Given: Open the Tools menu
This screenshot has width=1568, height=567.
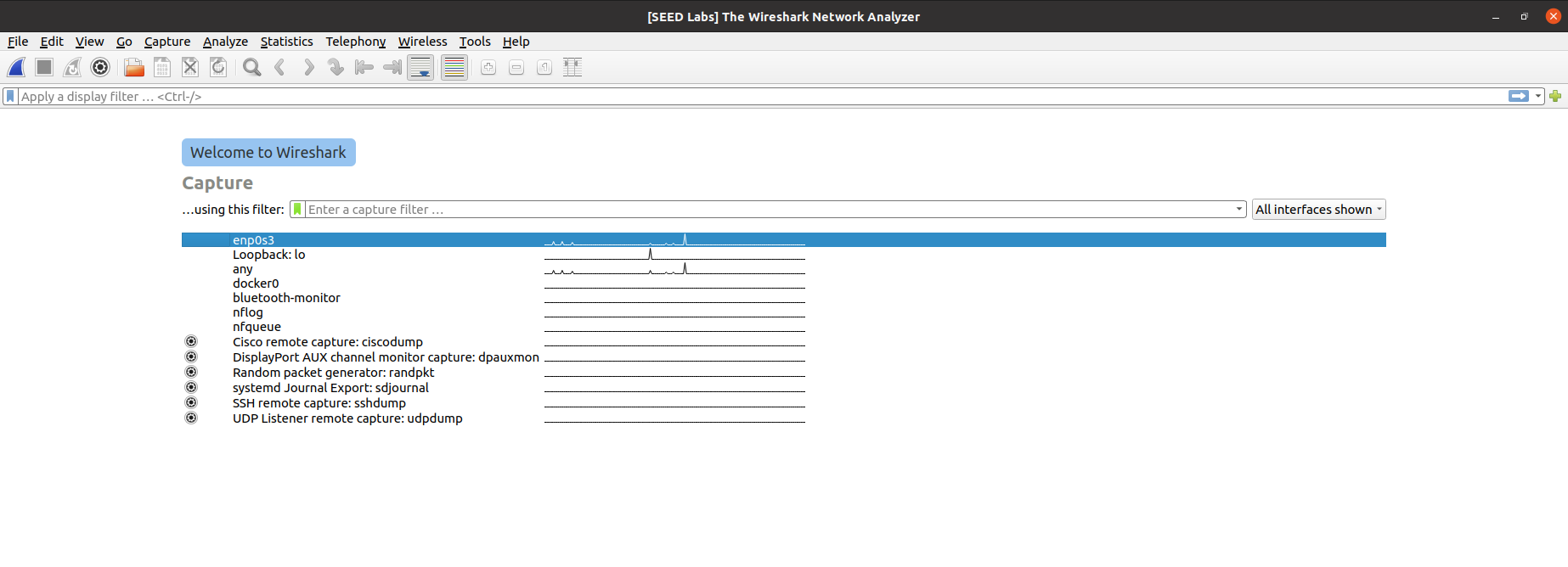Looking at the screenshot, I should click(x=475, y=42).
